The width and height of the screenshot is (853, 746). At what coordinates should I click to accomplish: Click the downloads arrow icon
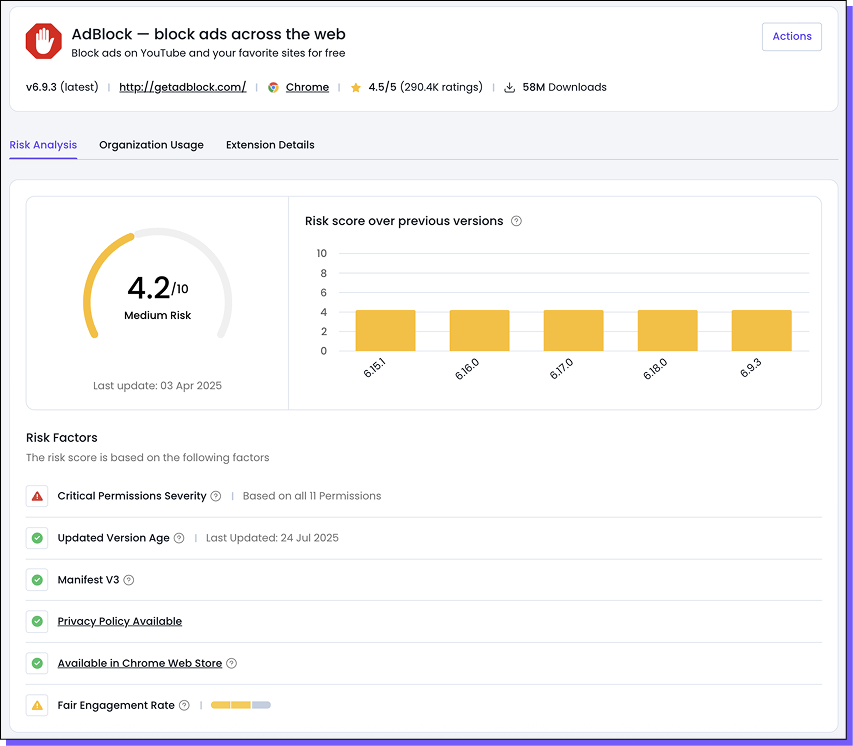(x=509, y=87)
